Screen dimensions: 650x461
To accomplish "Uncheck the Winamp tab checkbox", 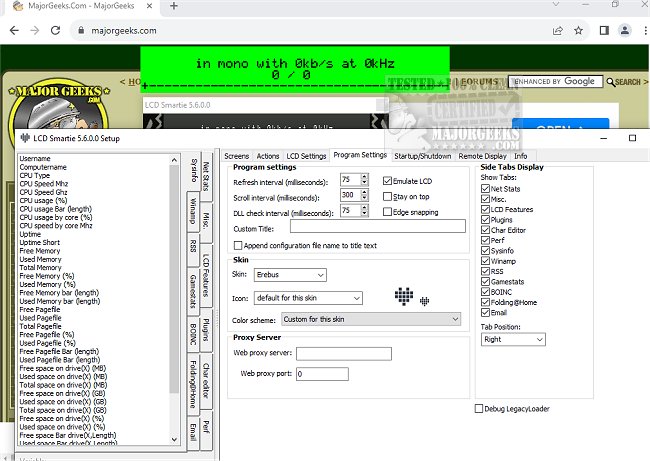I will point(485,261).
